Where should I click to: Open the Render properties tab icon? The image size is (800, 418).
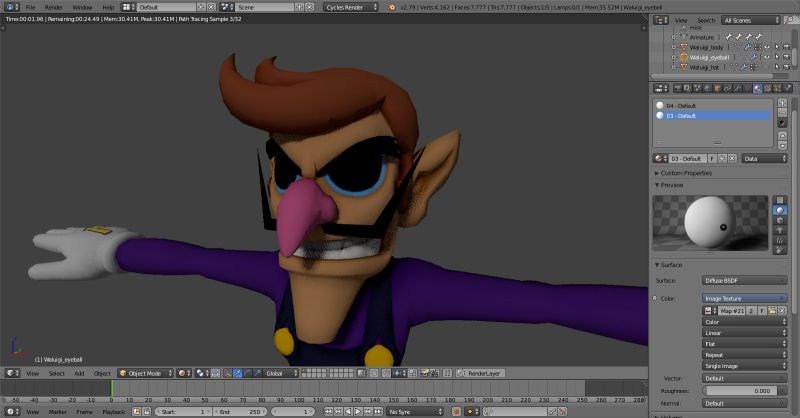678,88
